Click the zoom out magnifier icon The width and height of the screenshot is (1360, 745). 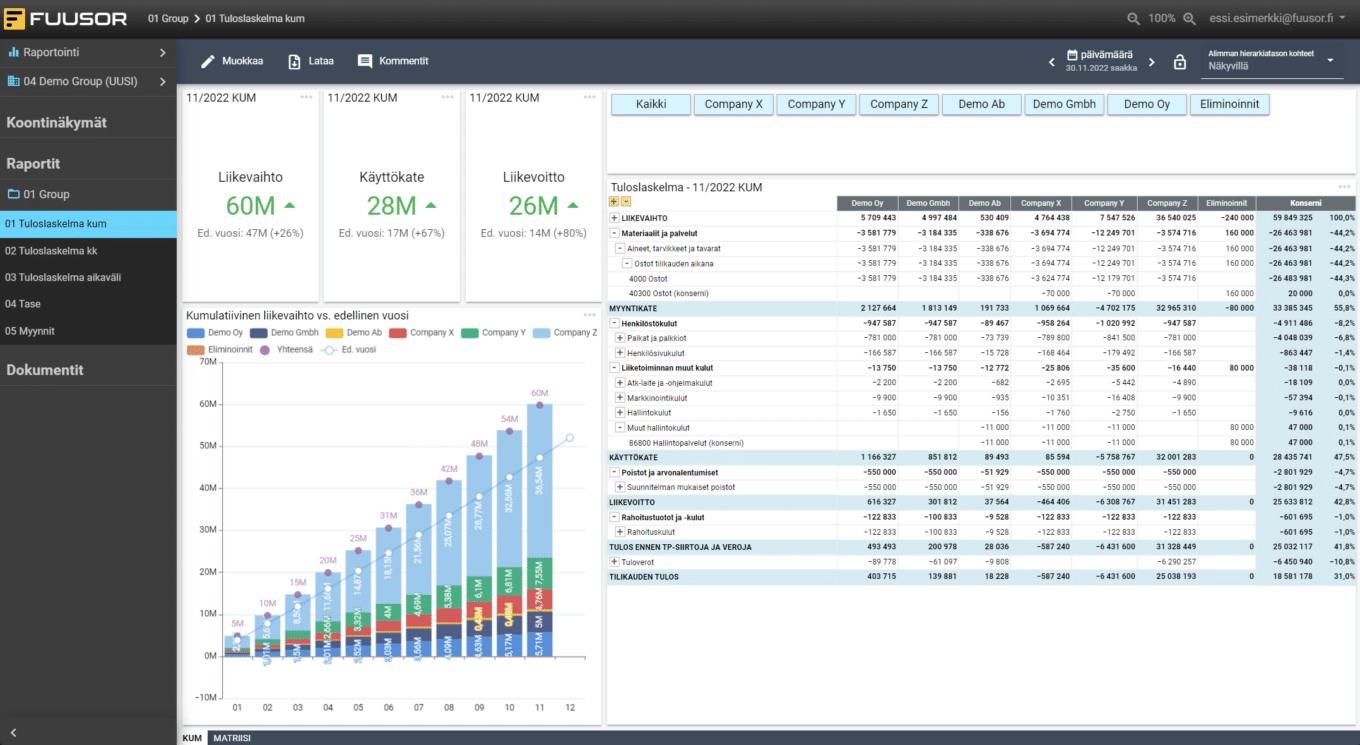[x=1133, y=19]
